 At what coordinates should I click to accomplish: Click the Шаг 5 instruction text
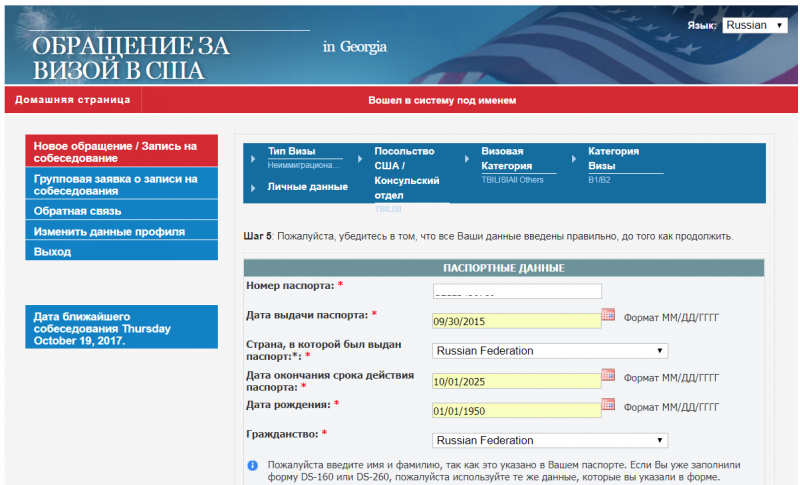pyautogui.click(x=488, y=237)
